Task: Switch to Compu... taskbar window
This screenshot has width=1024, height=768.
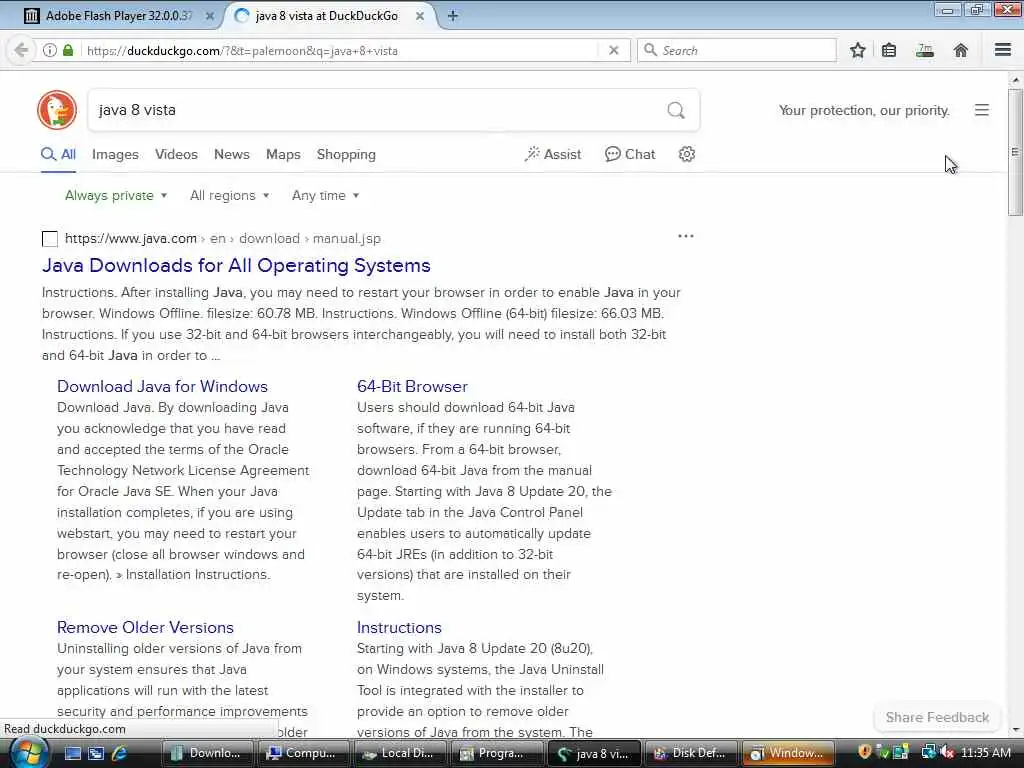Action: pyautogui.click(x=304, y=753)
